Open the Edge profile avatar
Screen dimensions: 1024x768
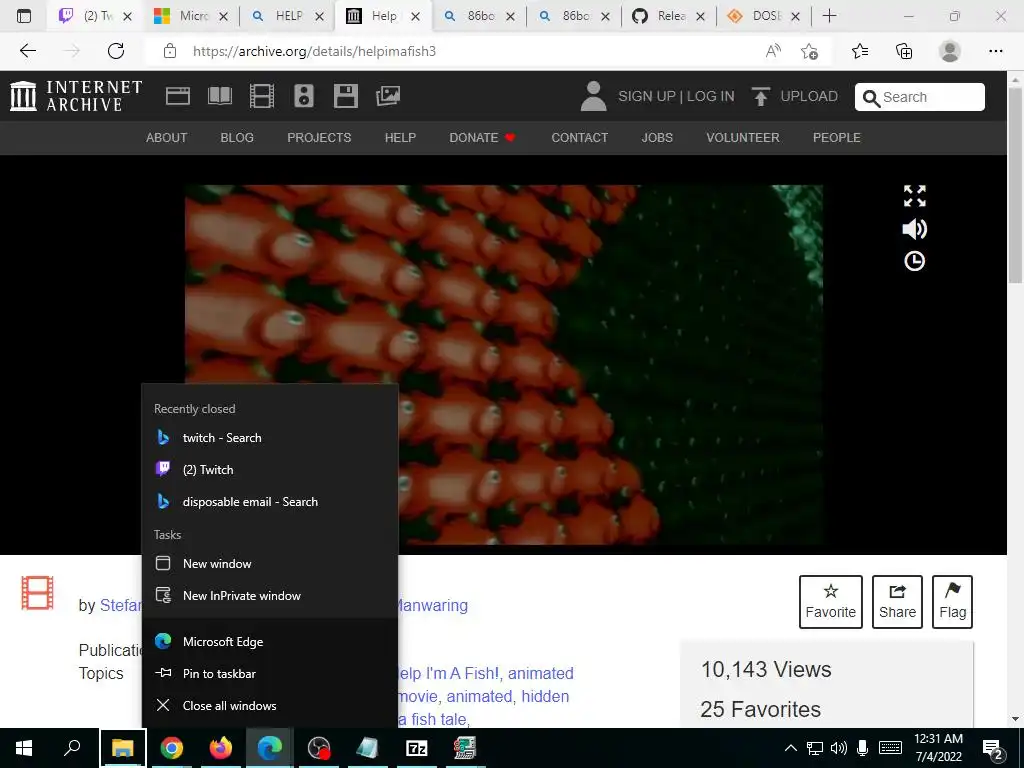[950, 51]
